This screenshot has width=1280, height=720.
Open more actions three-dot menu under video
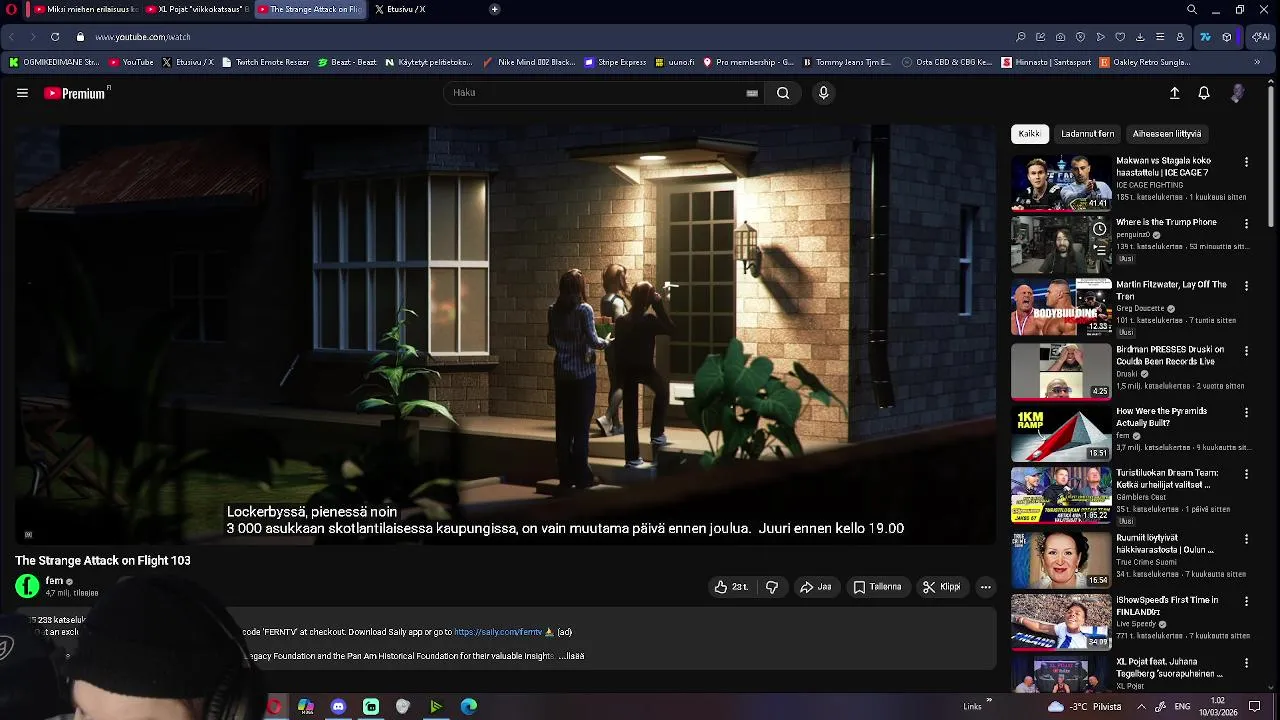985,587
